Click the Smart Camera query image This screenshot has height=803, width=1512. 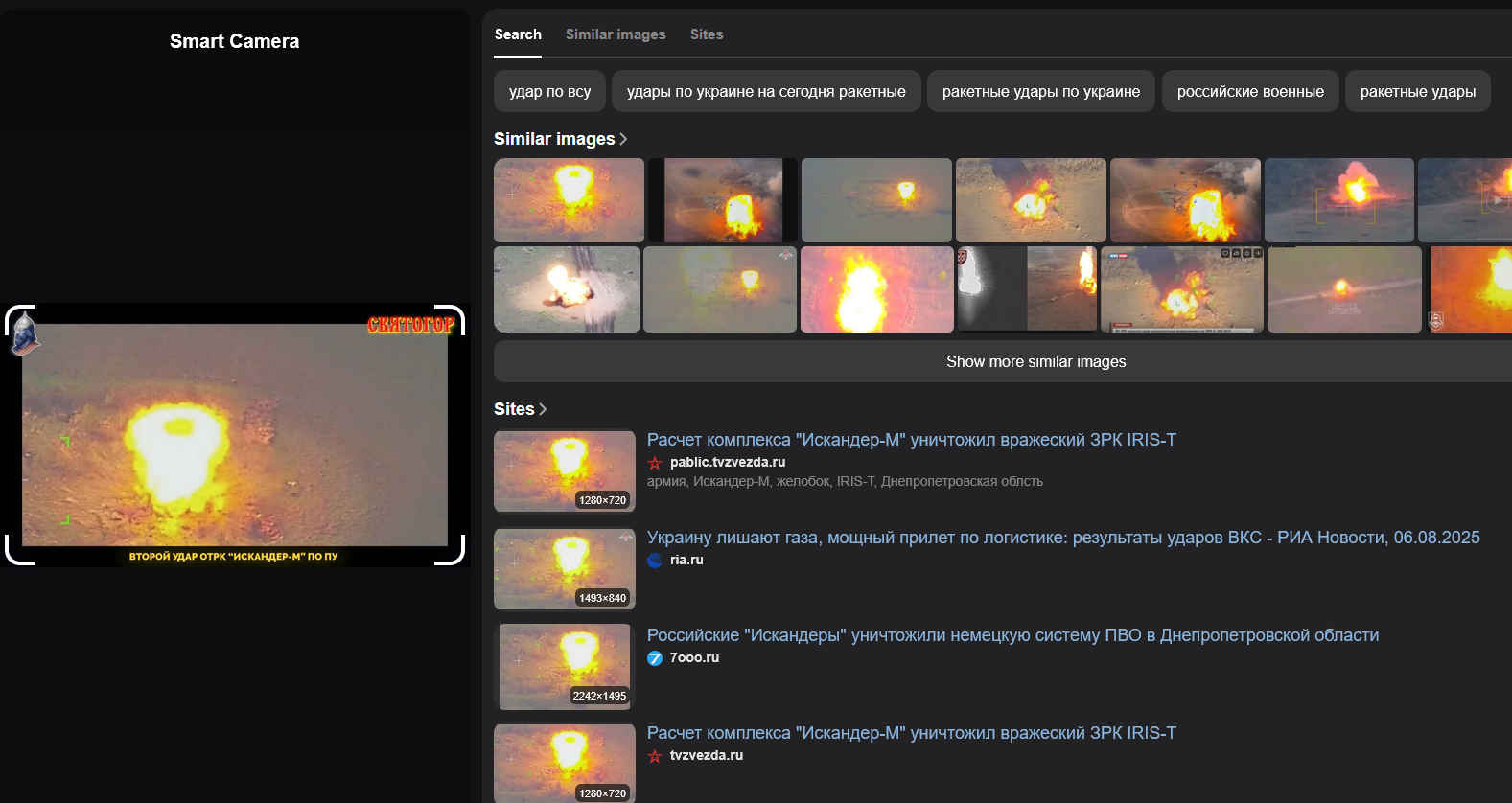235,435
